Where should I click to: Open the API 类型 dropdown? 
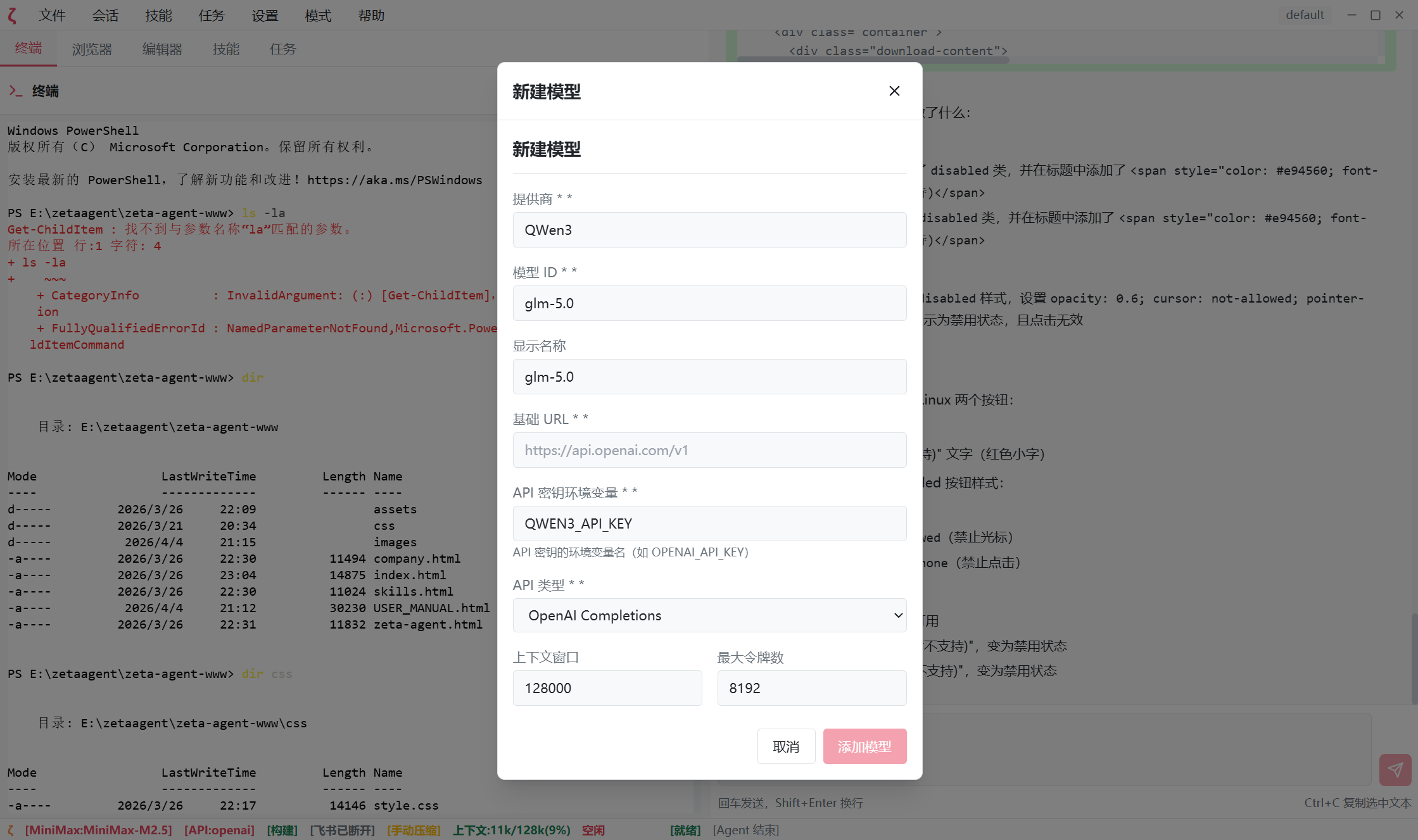709,615
